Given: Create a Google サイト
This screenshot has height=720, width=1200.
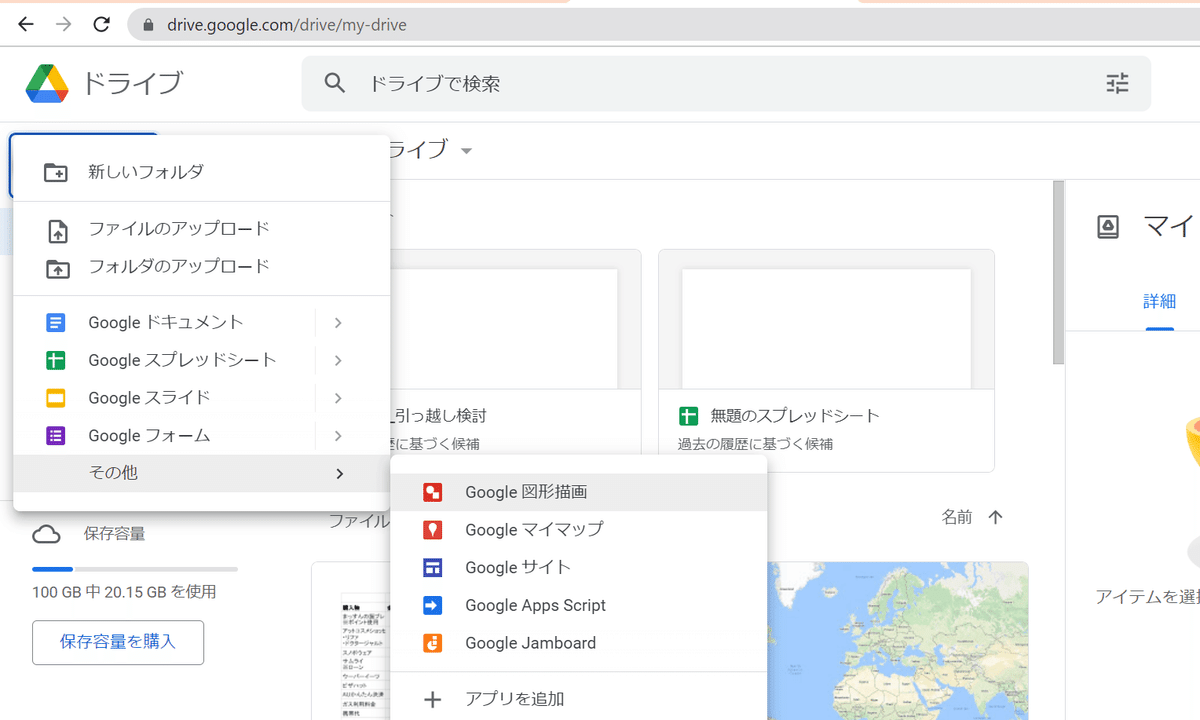Looking at the screenshot, I should tap(578, 568).
